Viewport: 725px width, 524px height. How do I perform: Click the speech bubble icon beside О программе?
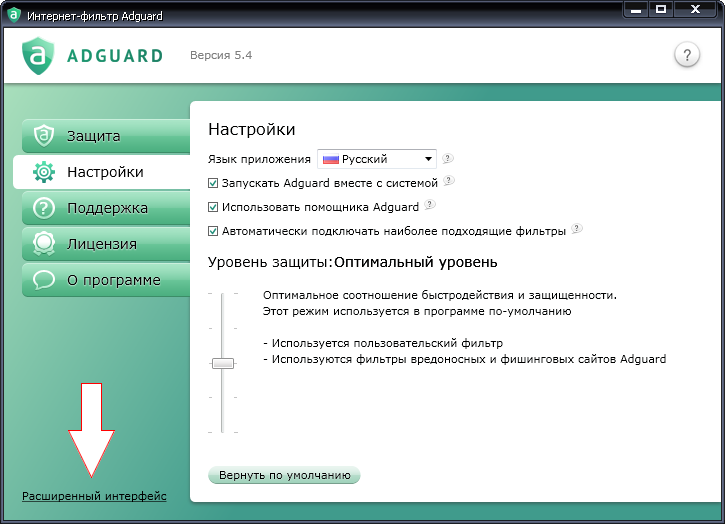click(44, 280)
